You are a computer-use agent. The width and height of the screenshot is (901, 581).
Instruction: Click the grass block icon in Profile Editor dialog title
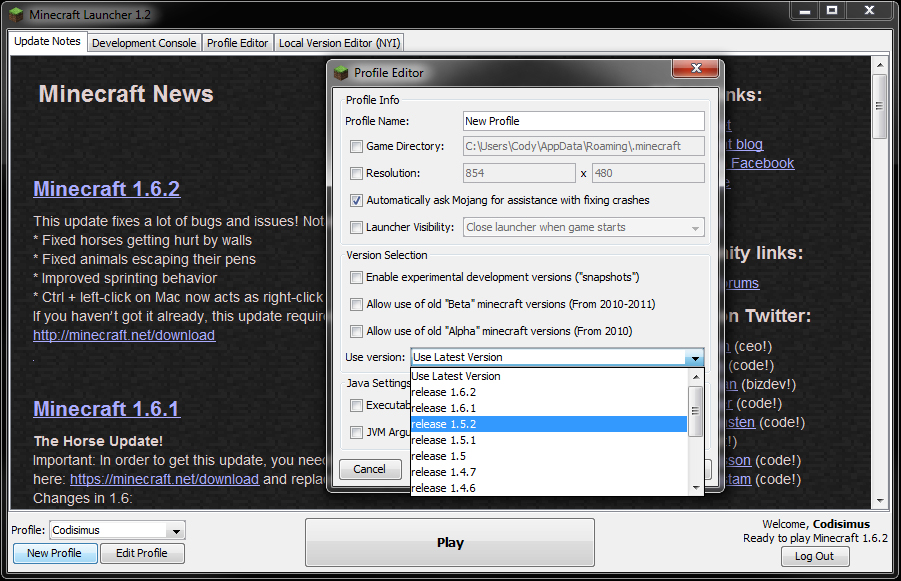[x=341, y=73]
